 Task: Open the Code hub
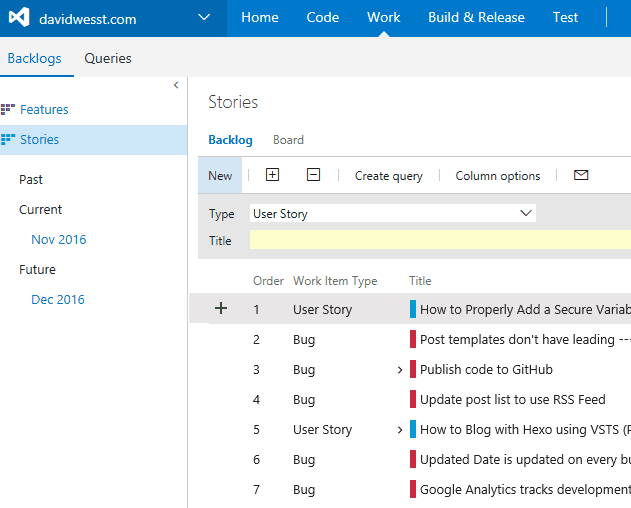[323, 17]
